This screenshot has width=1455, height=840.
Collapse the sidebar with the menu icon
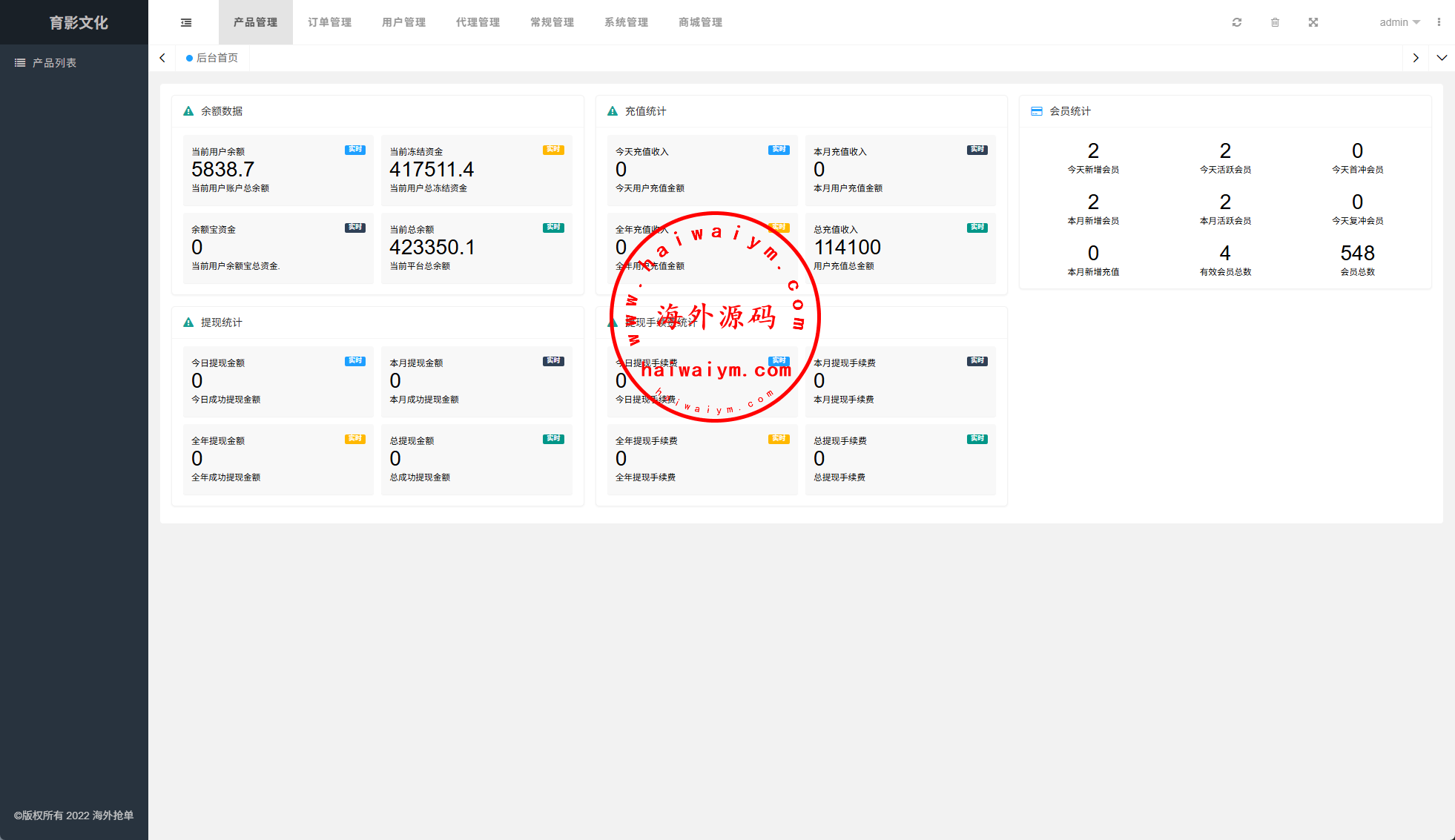coord(186,22)
